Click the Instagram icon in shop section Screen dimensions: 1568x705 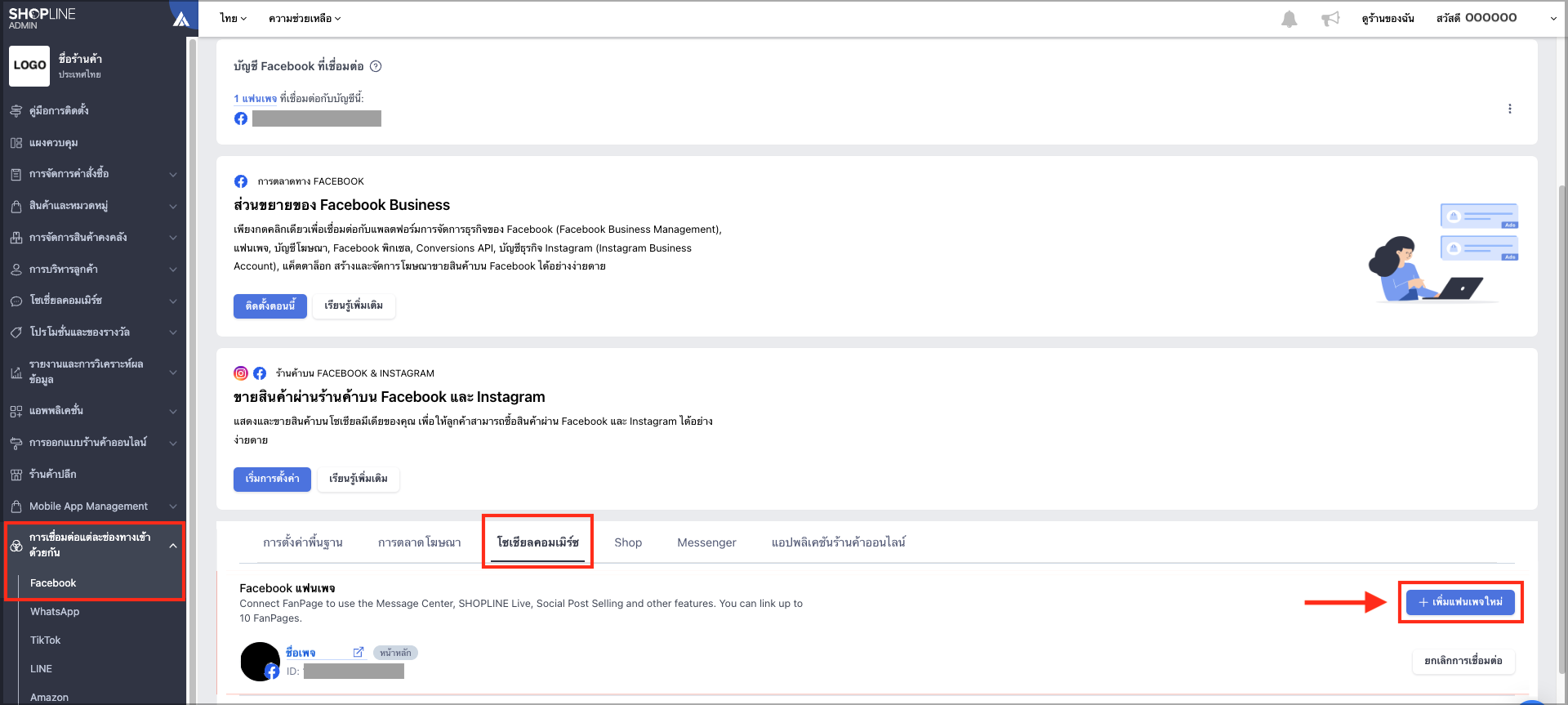coord(241,373)
